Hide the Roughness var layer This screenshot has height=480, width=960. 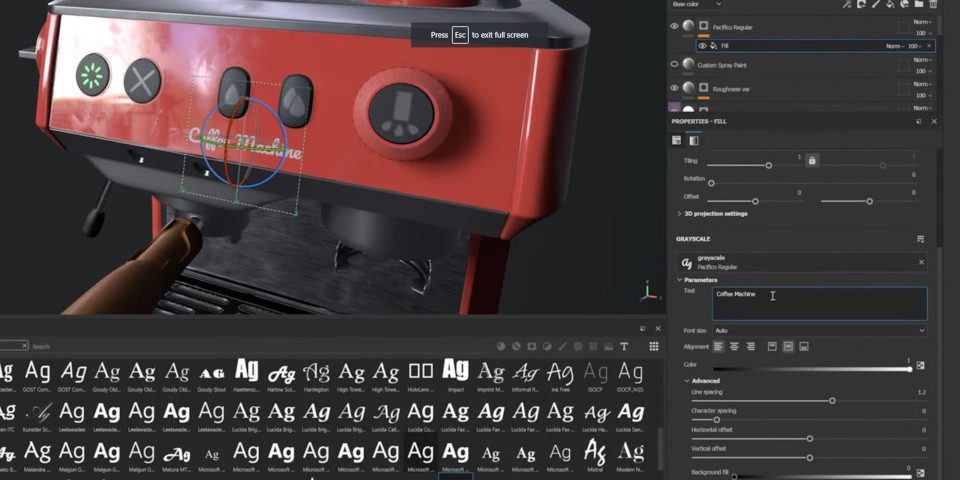(674, 88)
